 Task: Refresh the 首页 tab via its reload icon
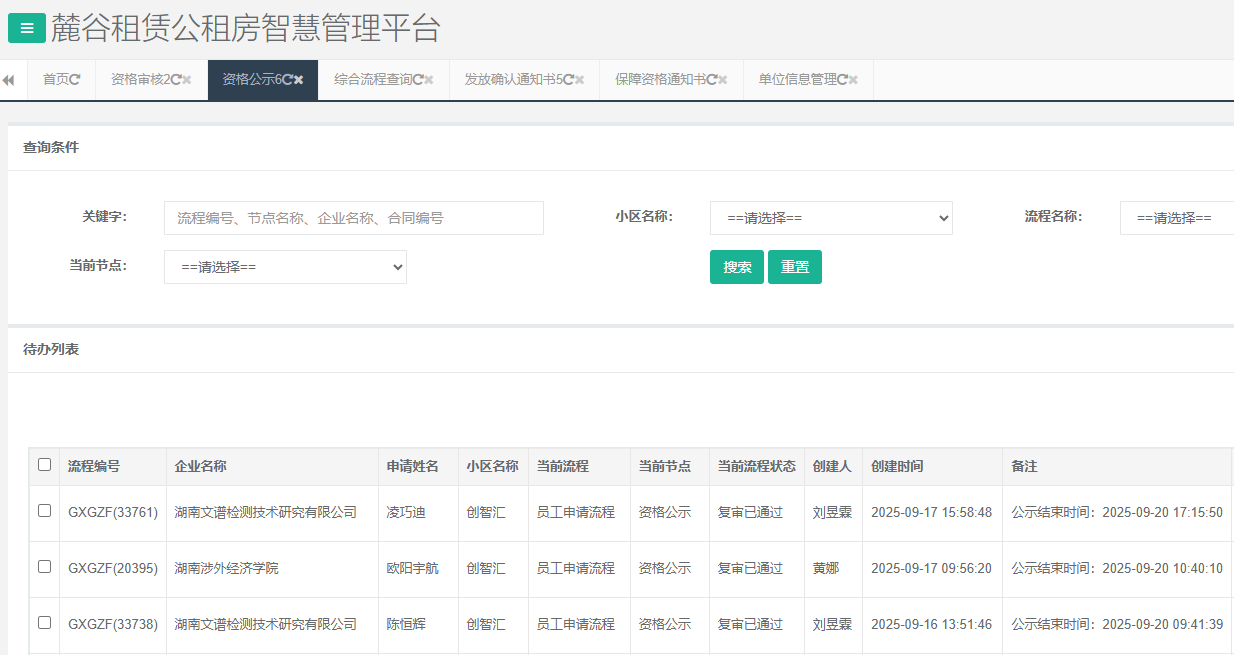click(75, 80)
